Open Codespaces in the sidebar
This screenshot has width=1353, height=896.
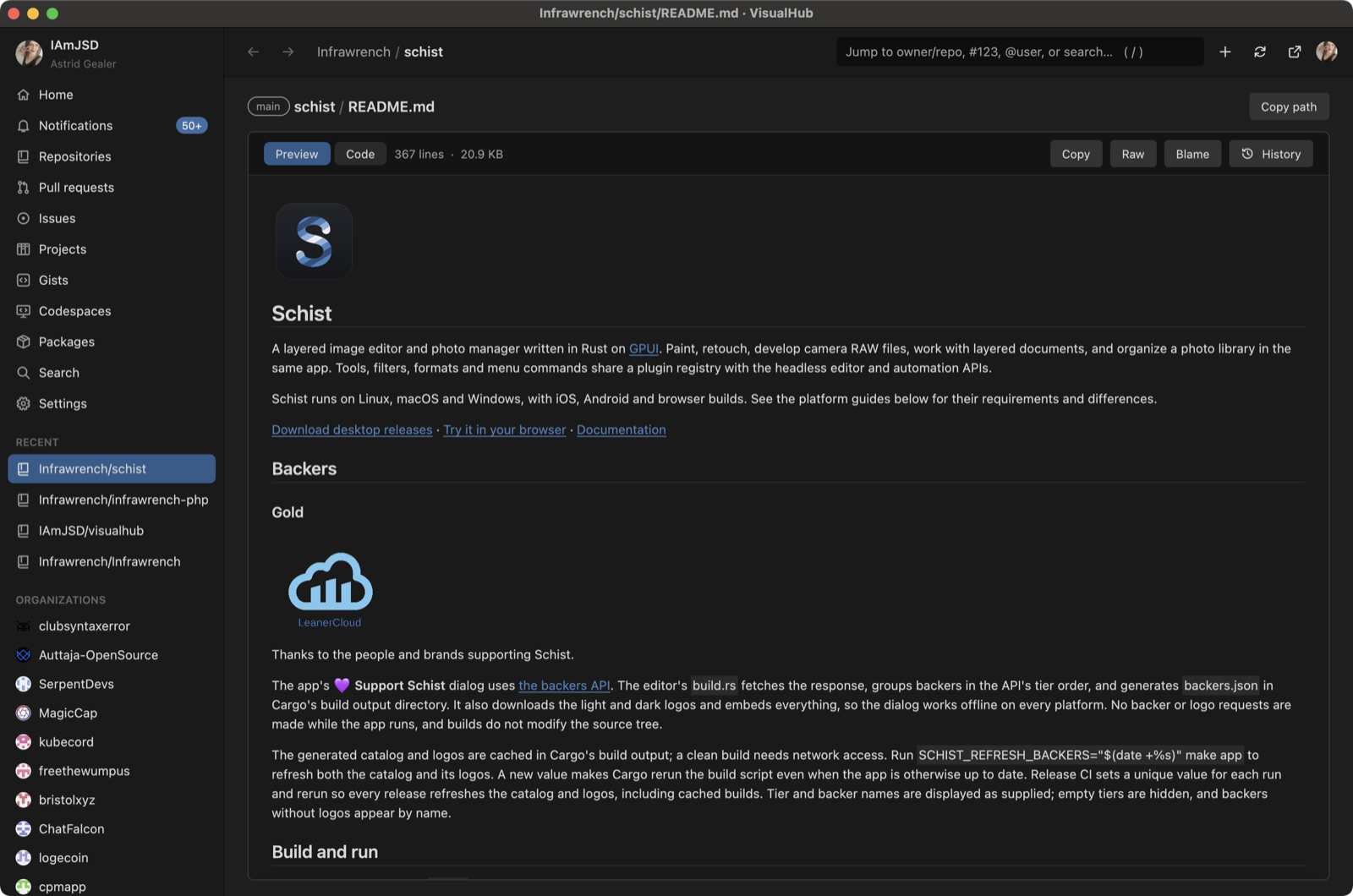(112, 311)
